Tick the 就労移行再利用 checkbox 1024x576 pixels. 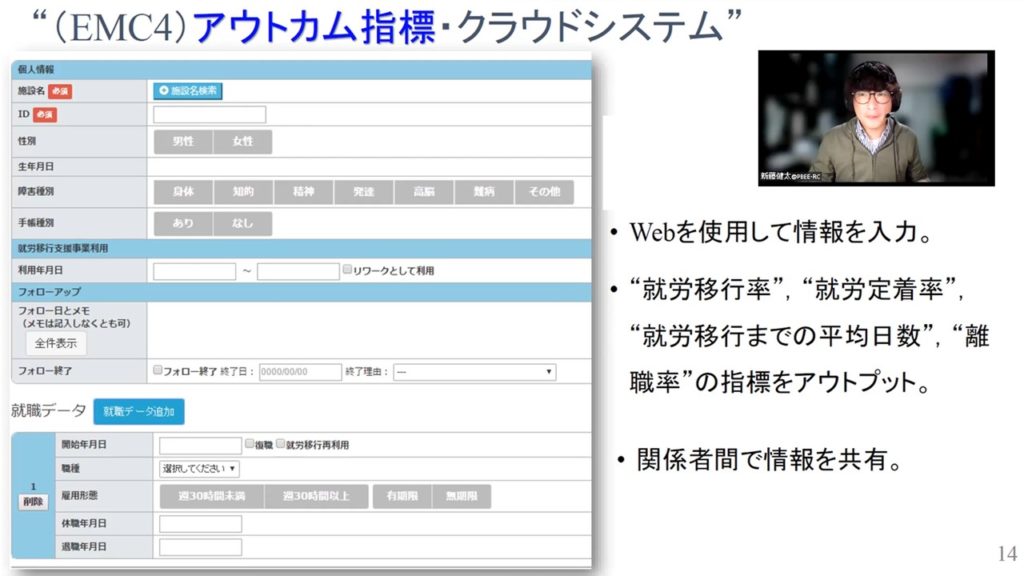point(280,444)
